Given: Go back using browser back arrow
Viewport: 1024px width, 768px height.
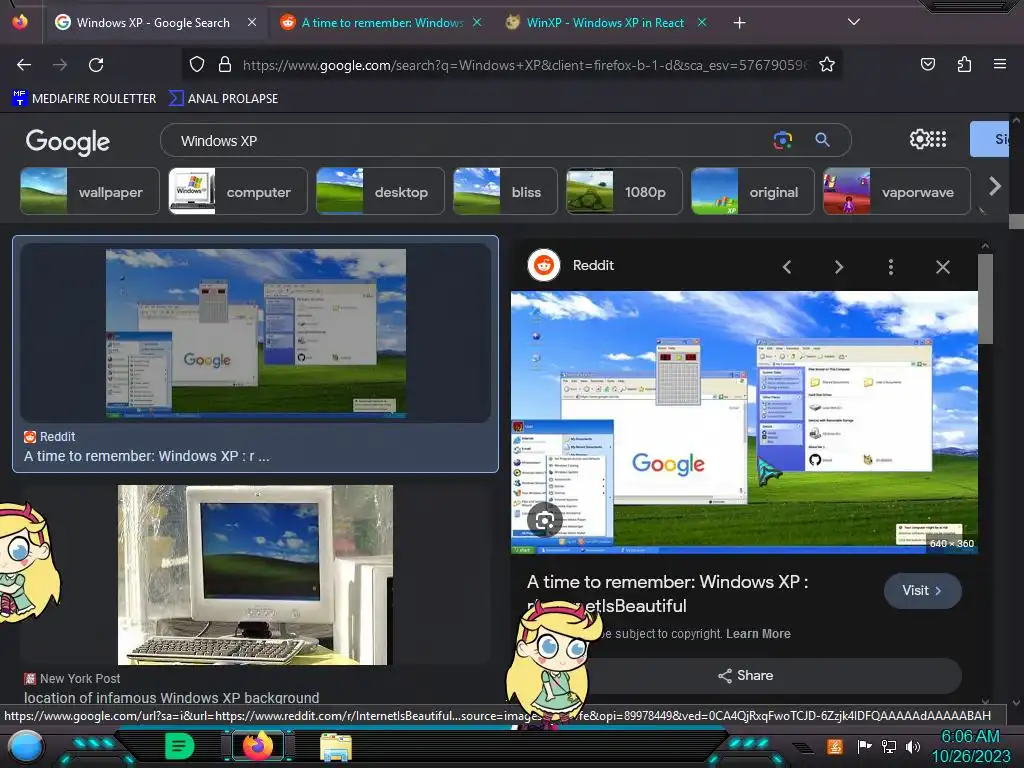Looking at the screenshot, I should click(x=24, y=65).
